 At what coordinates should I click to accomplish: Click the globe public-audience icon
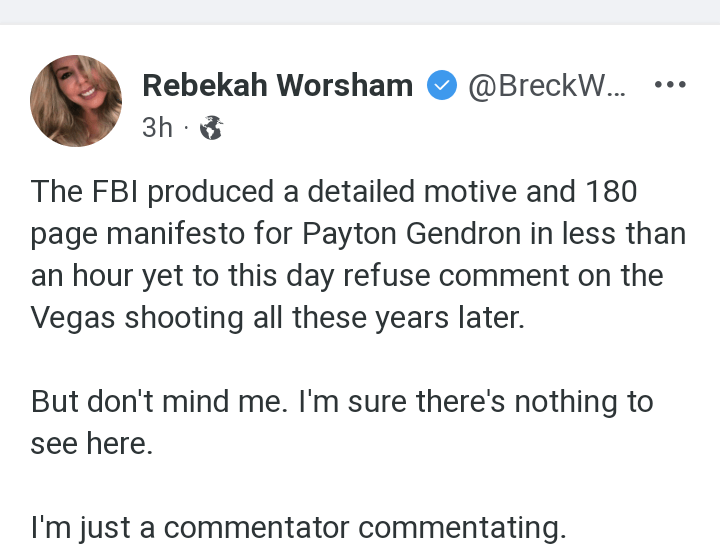(211, 128)
